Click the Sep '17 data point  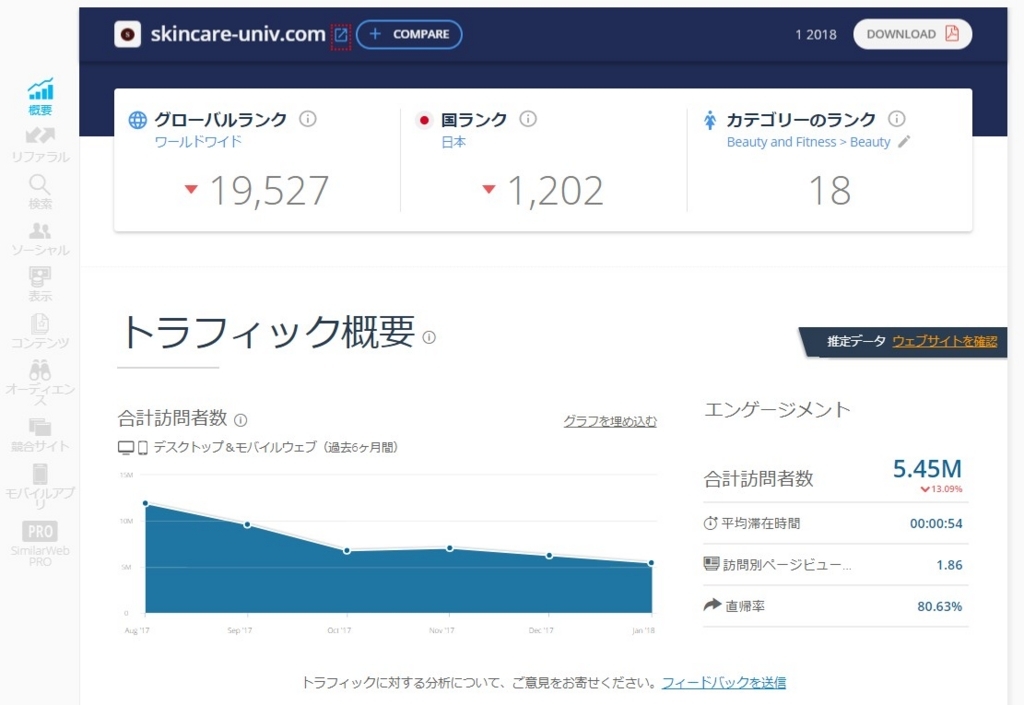tap(248, 525)
